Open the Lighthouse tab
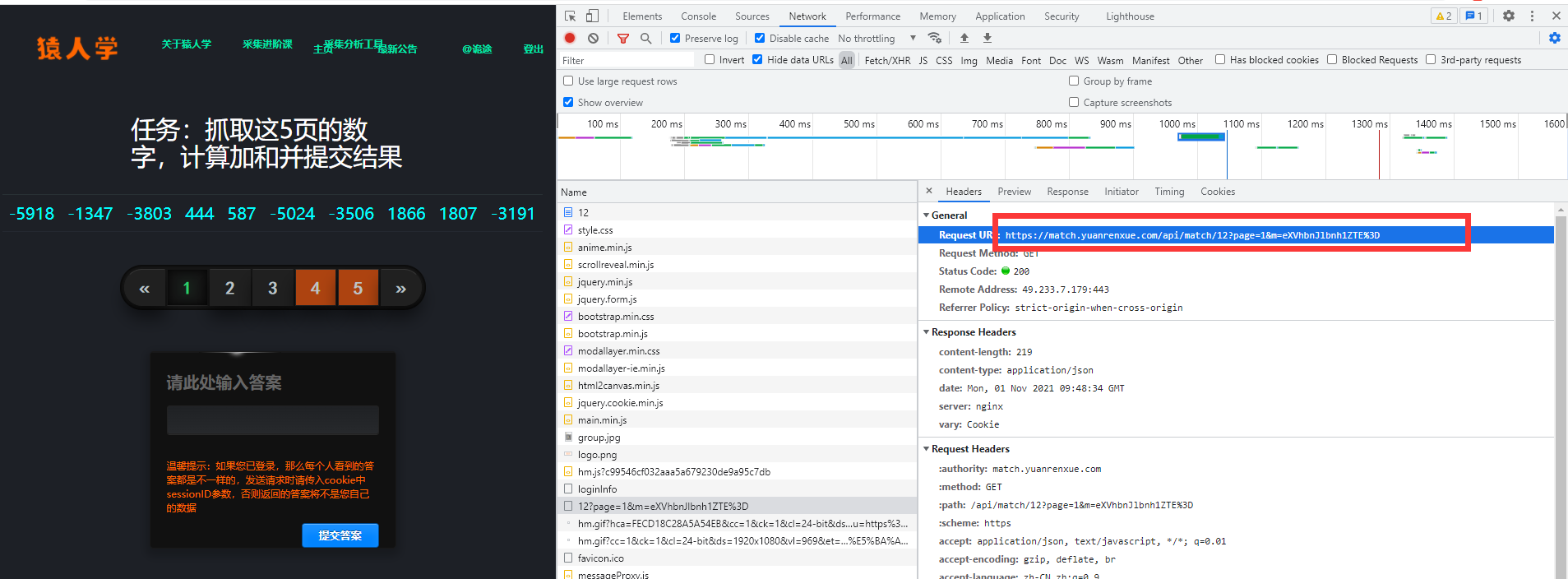1568x579 pixels. [x=1130, y=16]
